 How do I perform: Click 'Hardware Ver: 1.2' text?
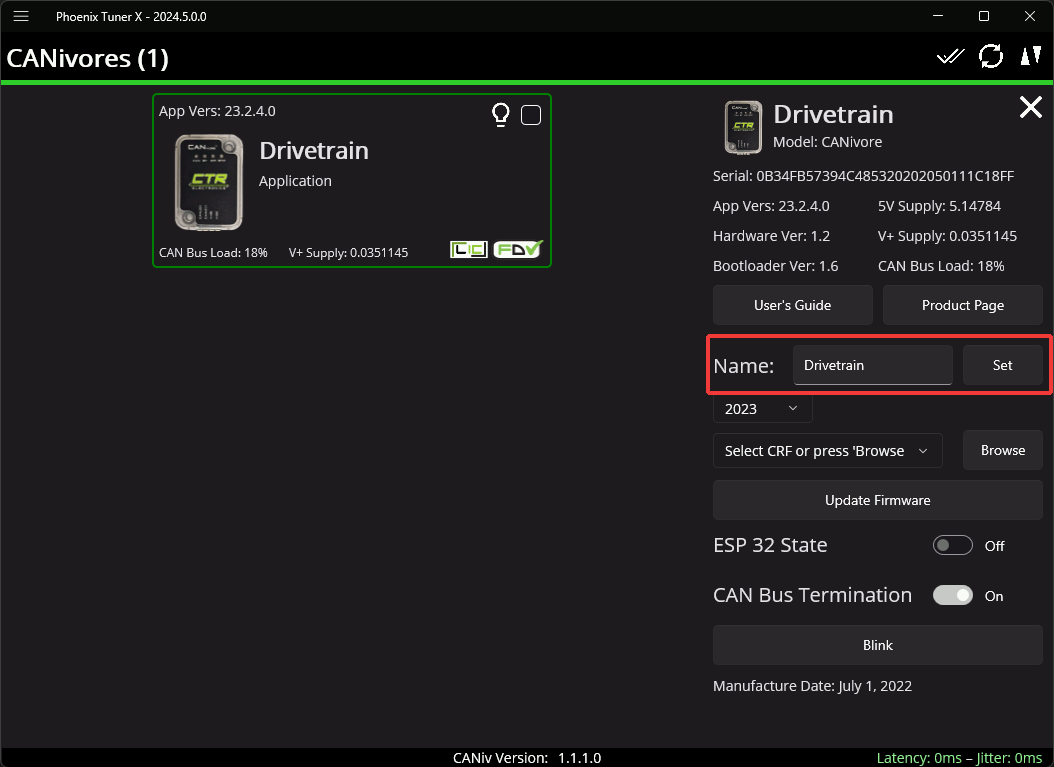click(x=771, y=236)
